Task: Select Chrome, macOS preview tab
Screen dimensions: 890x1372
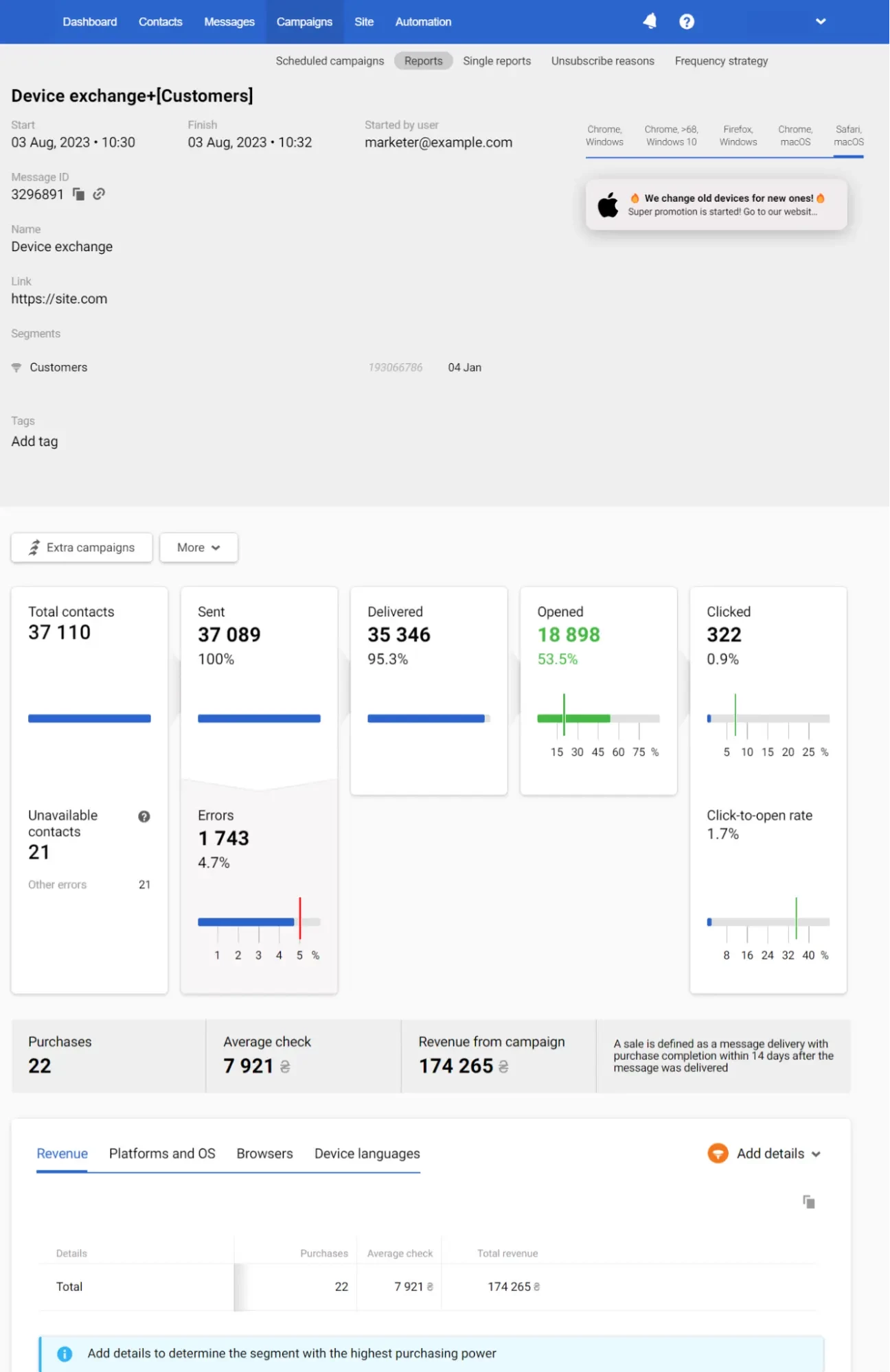Action: [795, 136]
